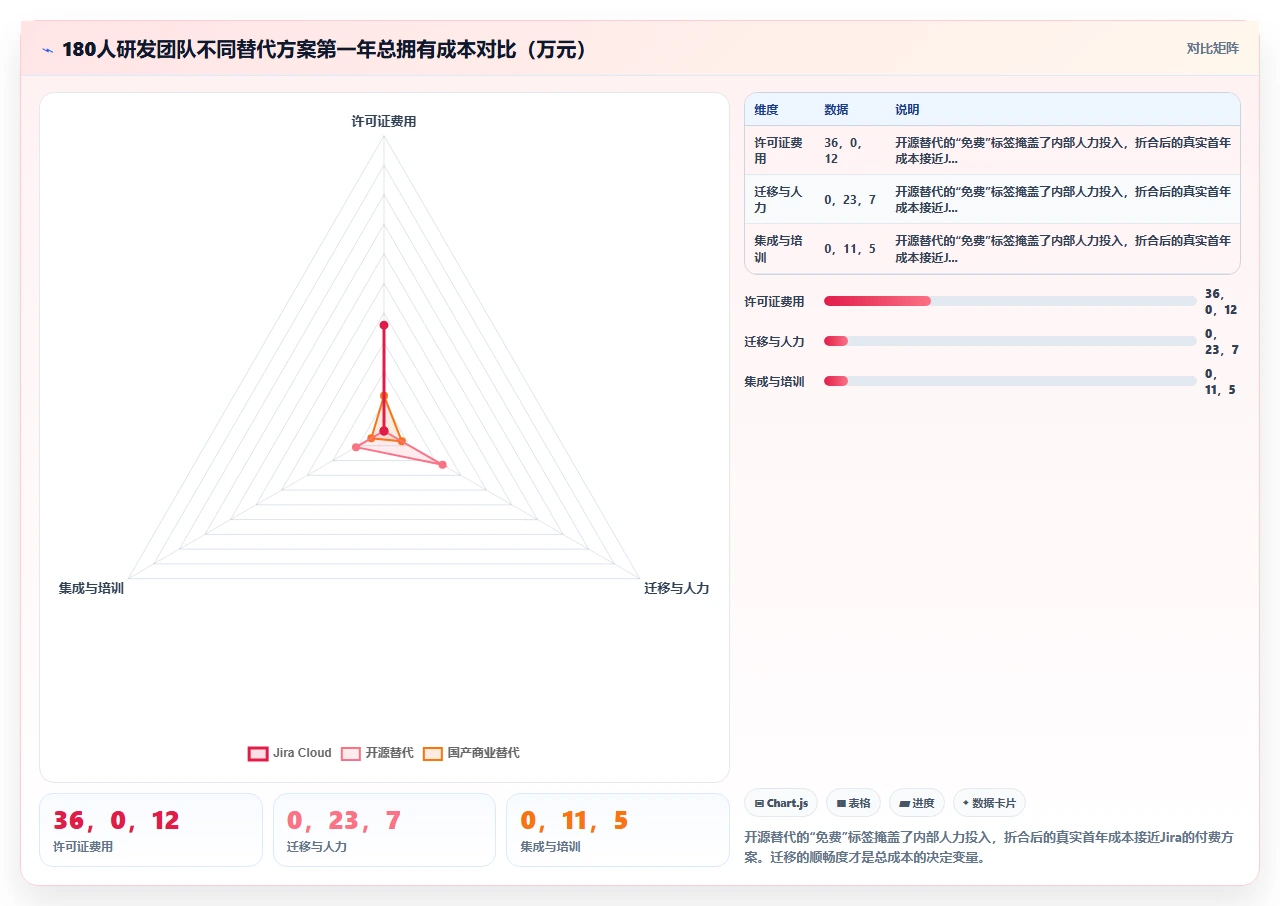Open the 集成与培训 data card 0, 11, 5
Viewport: 1280px width, 906px height.
(x=618, y=830)
